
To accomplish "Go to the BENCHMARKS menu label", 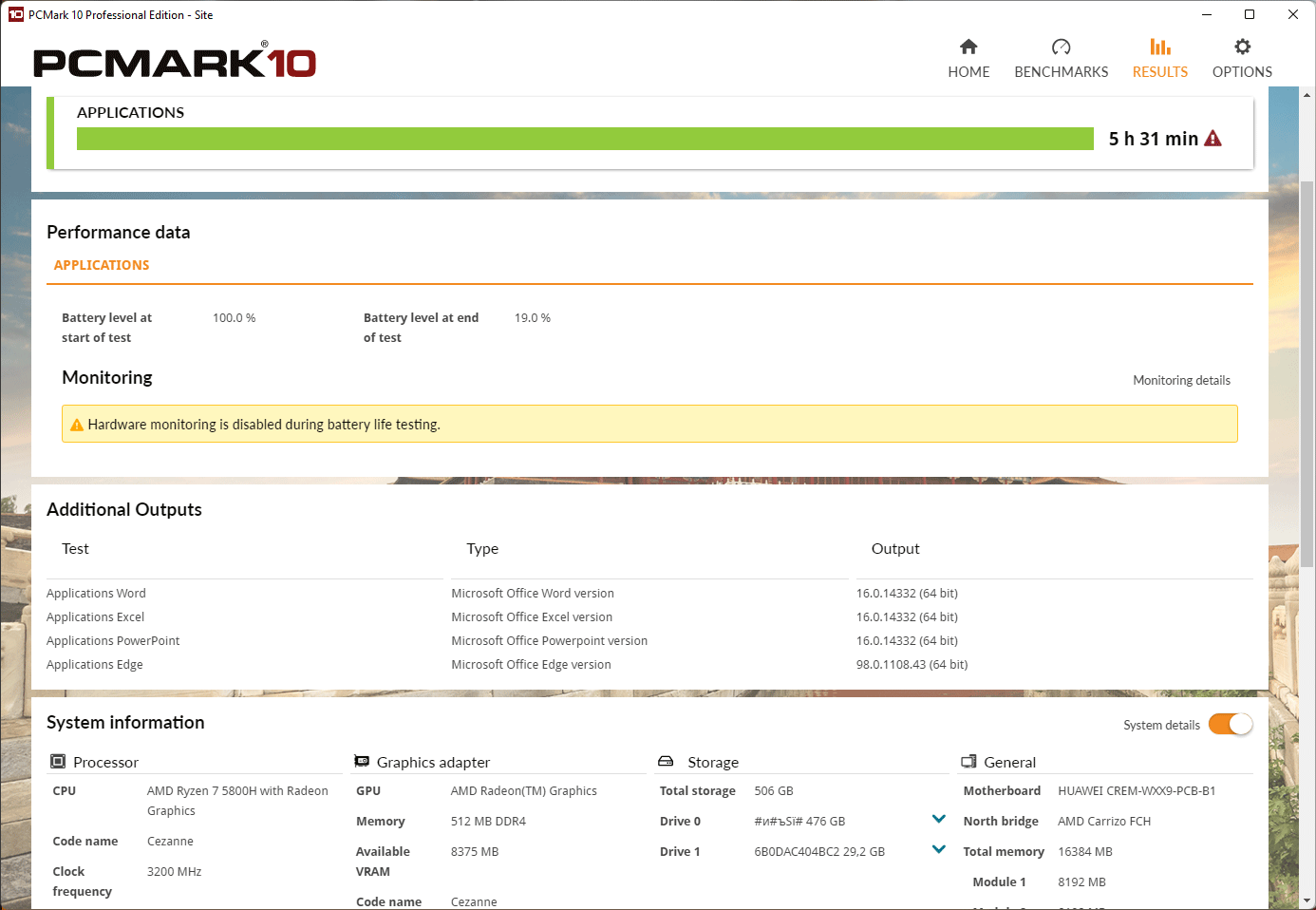I will pos(1062,72).
